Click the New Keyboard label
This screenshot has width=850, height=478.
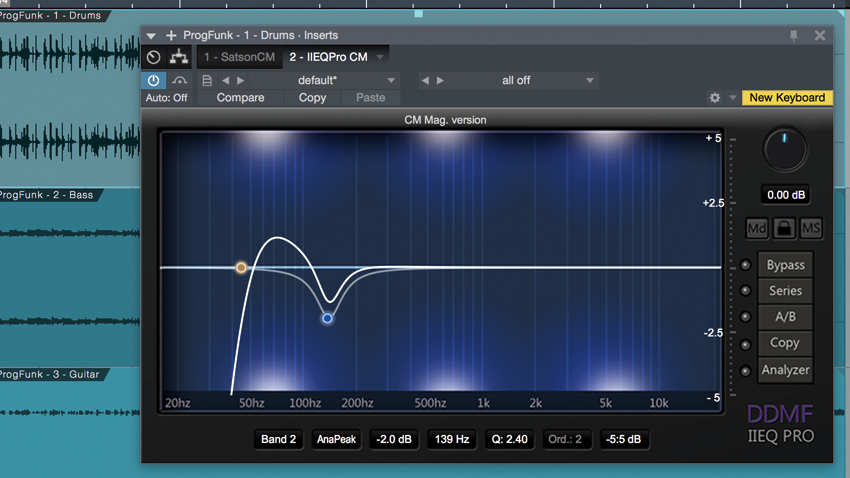(787, 98)
